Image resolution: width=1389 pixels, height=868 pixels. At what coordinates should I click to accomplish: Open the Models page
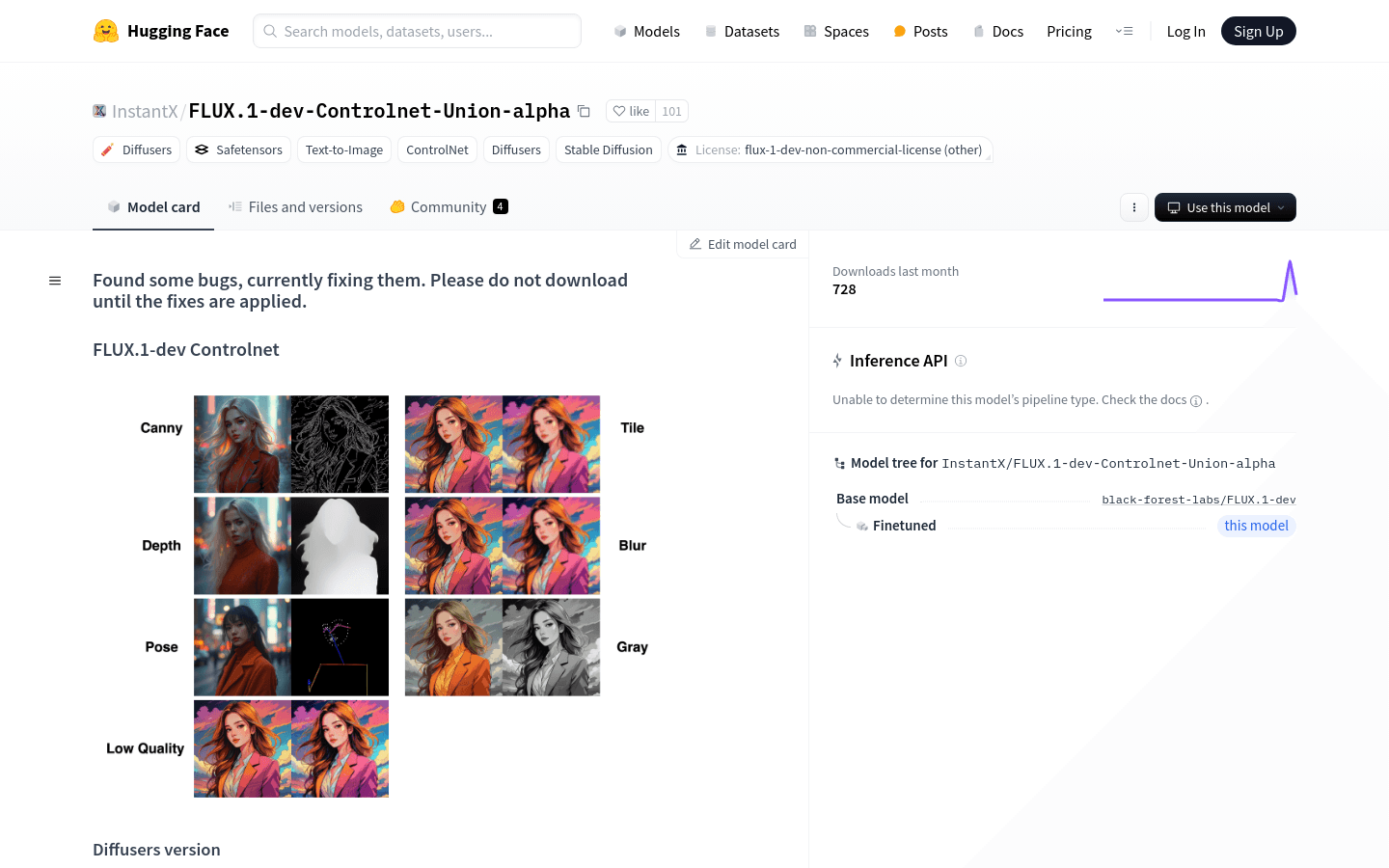pyautogui.click(x=647, y=31)
